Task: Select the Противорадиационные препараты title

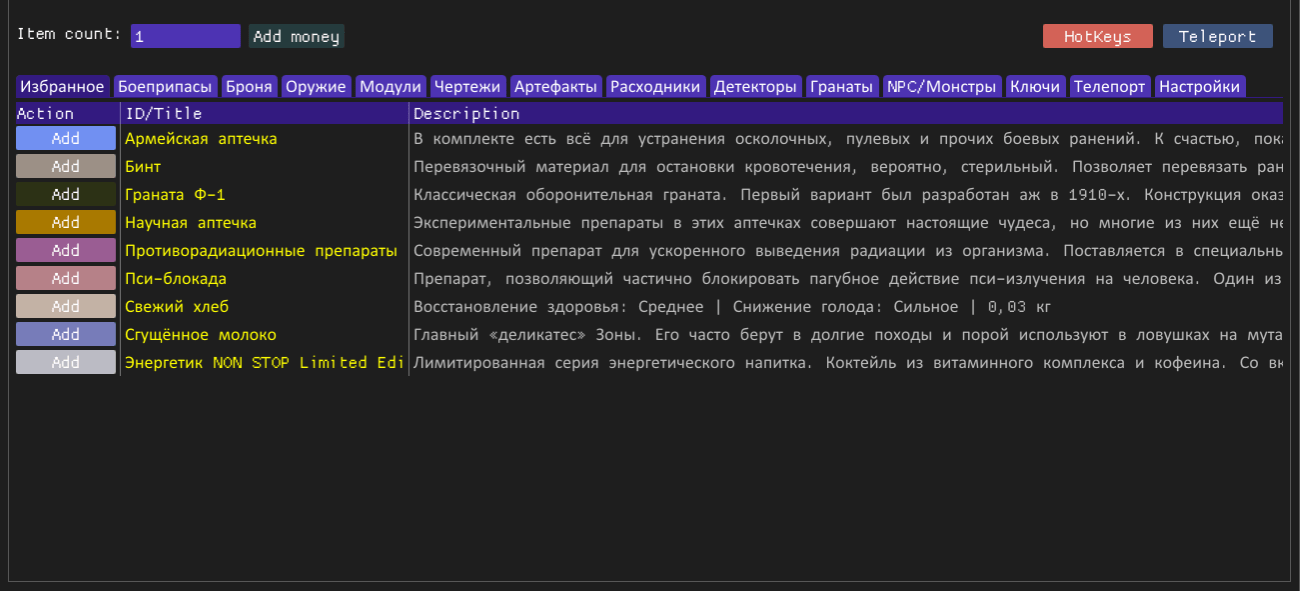Action: (x=261, y=250)
